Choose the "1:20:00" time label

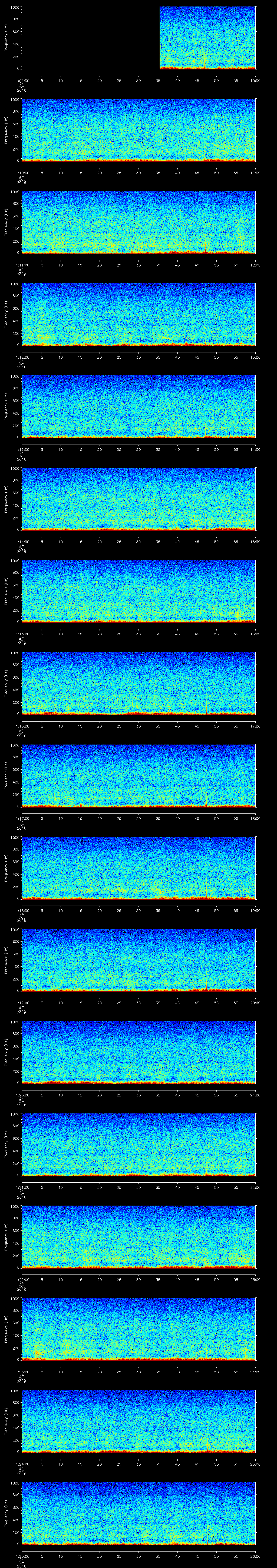pyautogui.click(x=22, y=1095)
